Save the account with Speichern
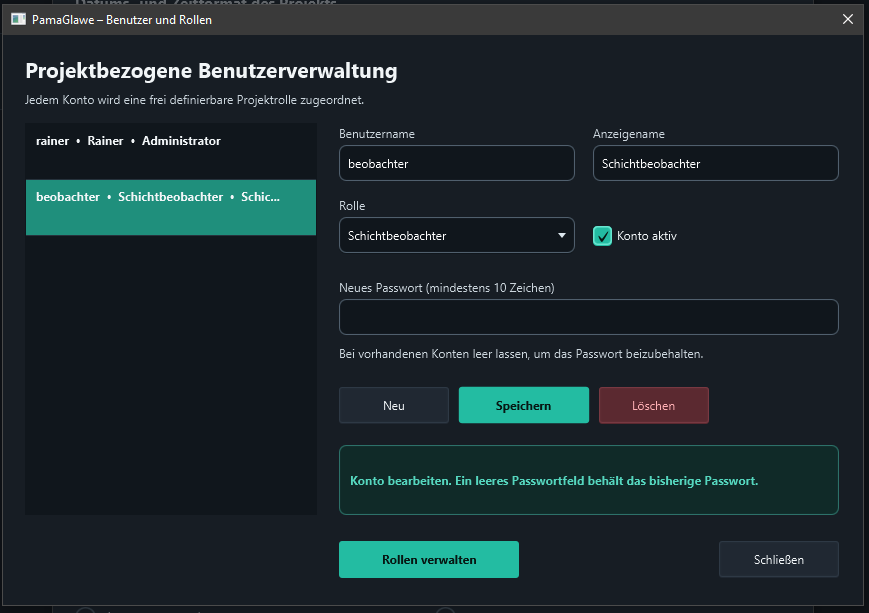 524,405
